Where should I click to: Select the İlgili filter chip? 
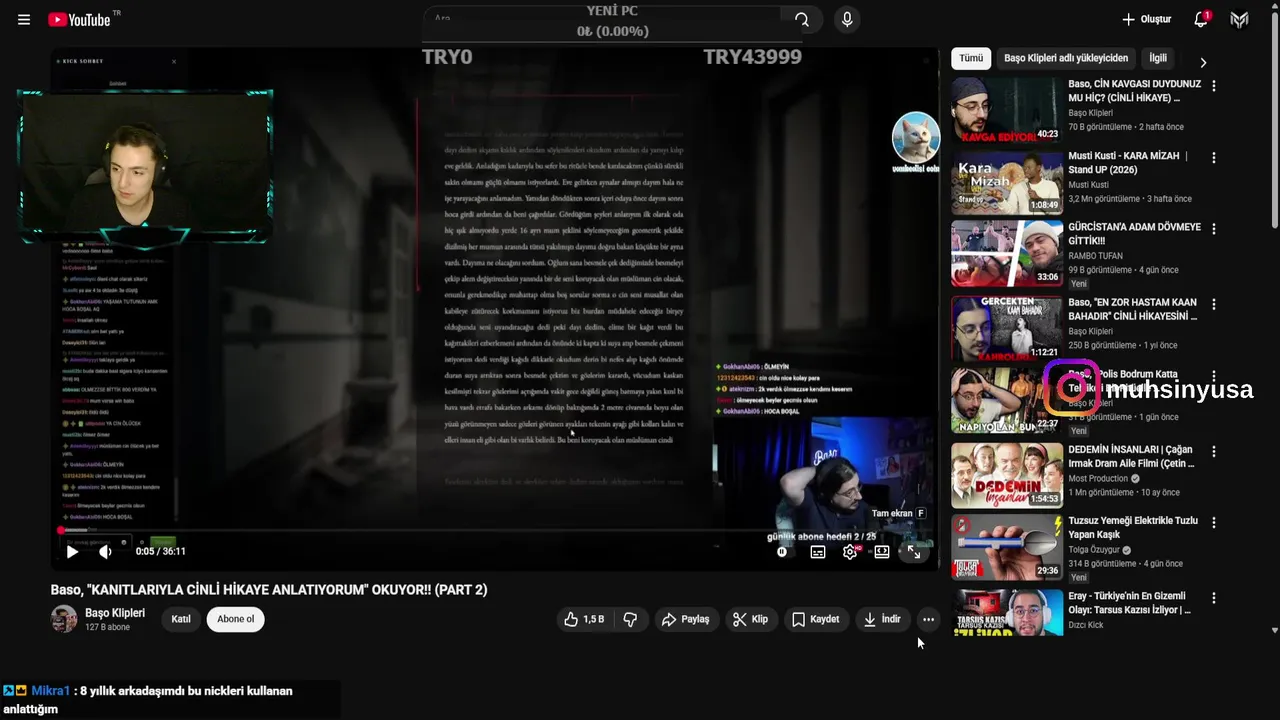[1158, 58]
